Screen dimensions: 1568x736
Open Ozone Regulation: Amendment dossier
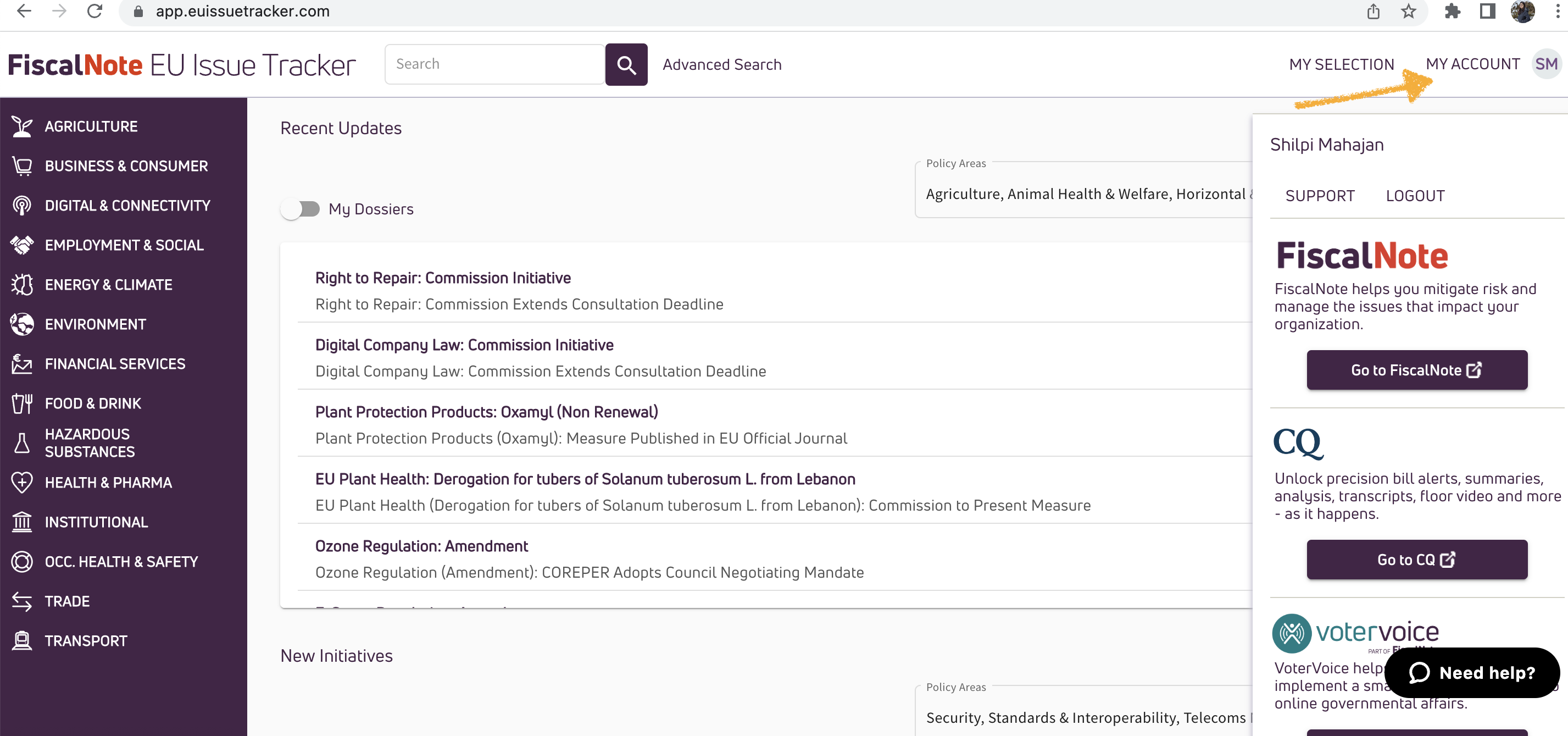[x=421, y=546]
